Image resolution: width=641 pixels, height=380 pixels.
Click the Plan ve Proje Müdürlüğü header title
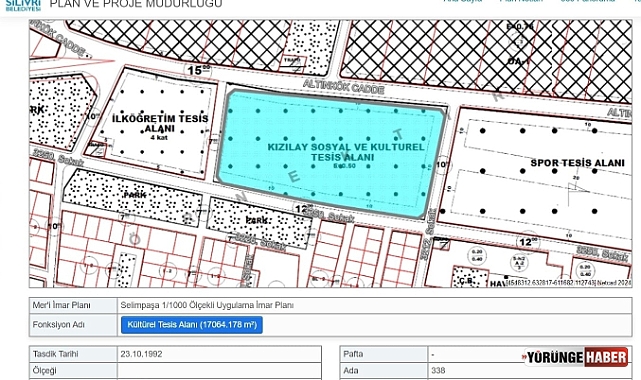coord(136,3)
